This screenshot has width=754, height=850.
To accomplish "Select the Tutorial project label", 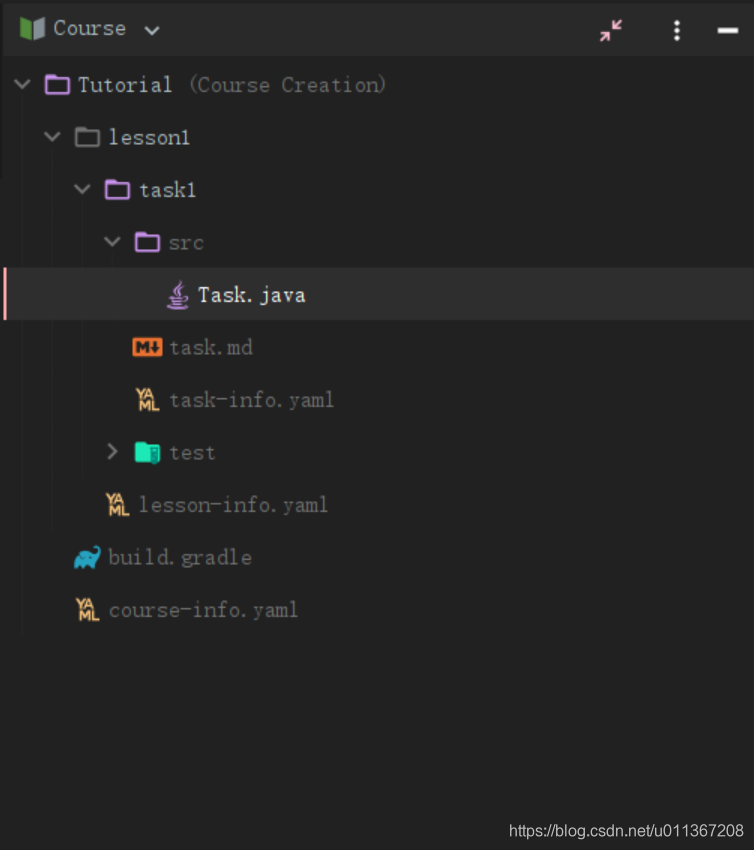I will (125, 85).
